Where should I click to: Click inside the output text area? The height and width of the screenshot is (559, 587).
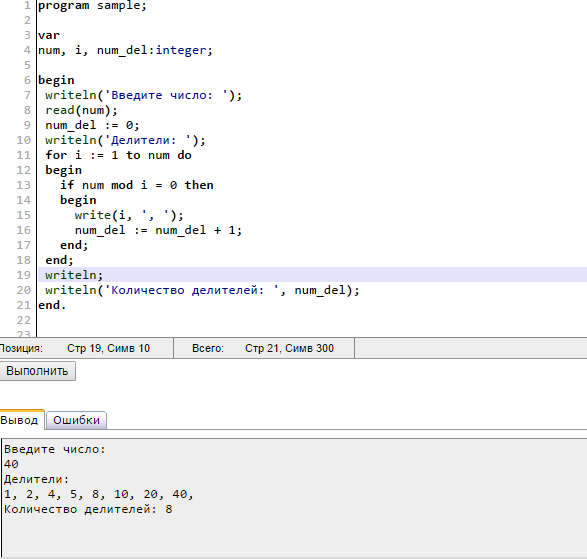point(294,498)
